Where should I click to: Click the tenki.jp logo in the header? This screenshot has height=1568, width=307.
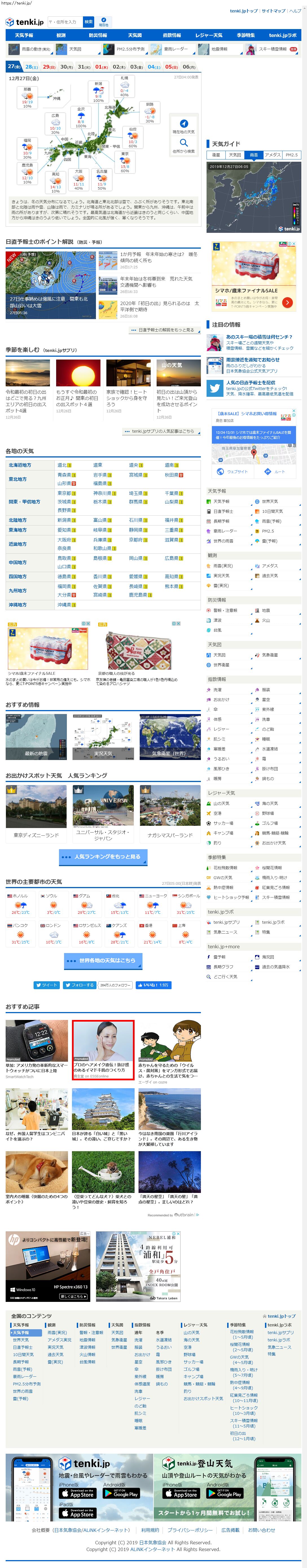tap(24, 22)
